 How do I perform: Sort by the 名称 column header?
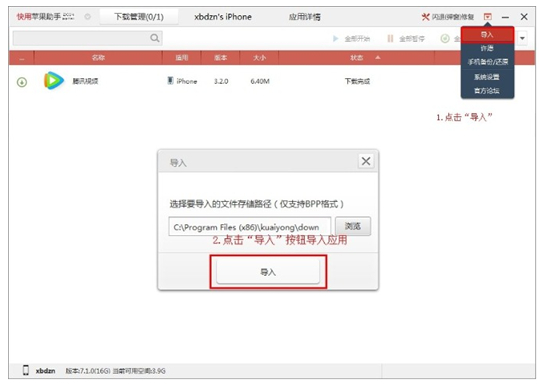click(98, 57)
